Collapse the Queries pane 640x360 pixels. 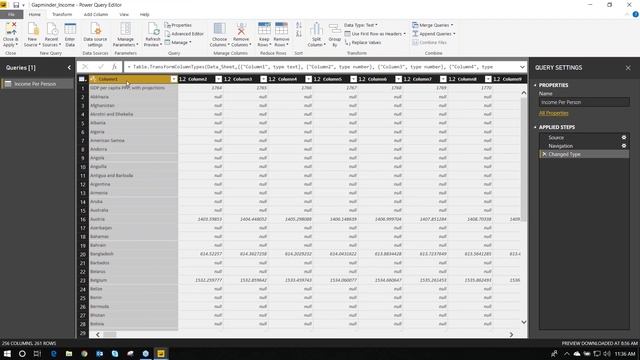point(69,68)
